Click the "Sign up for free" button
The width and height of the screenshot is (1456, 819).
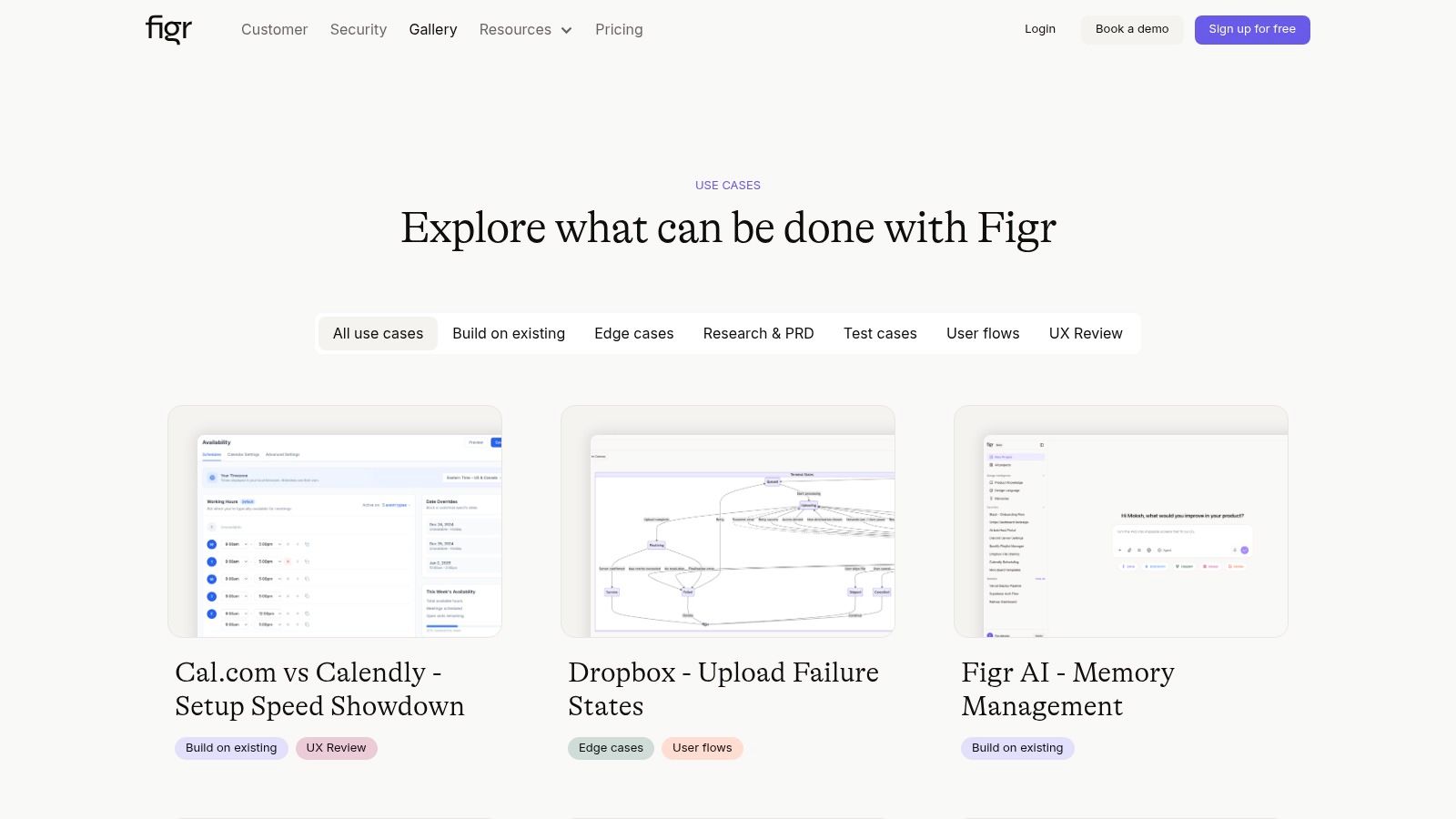point(1252,29)
